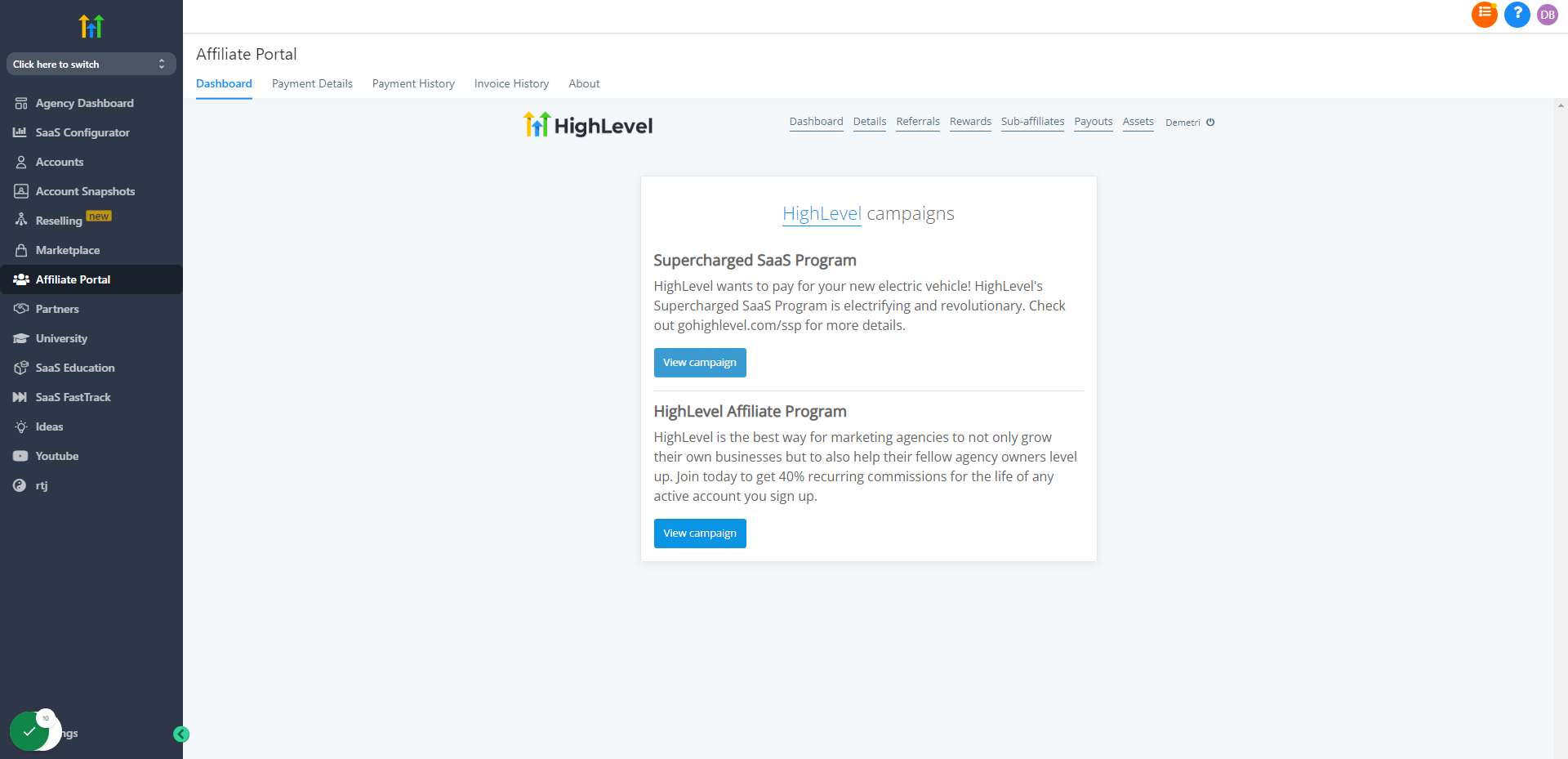The height and width of the screenshot is (759, 1568).
Task: Open the Rewards link
Action: click(x=970, y=122)
